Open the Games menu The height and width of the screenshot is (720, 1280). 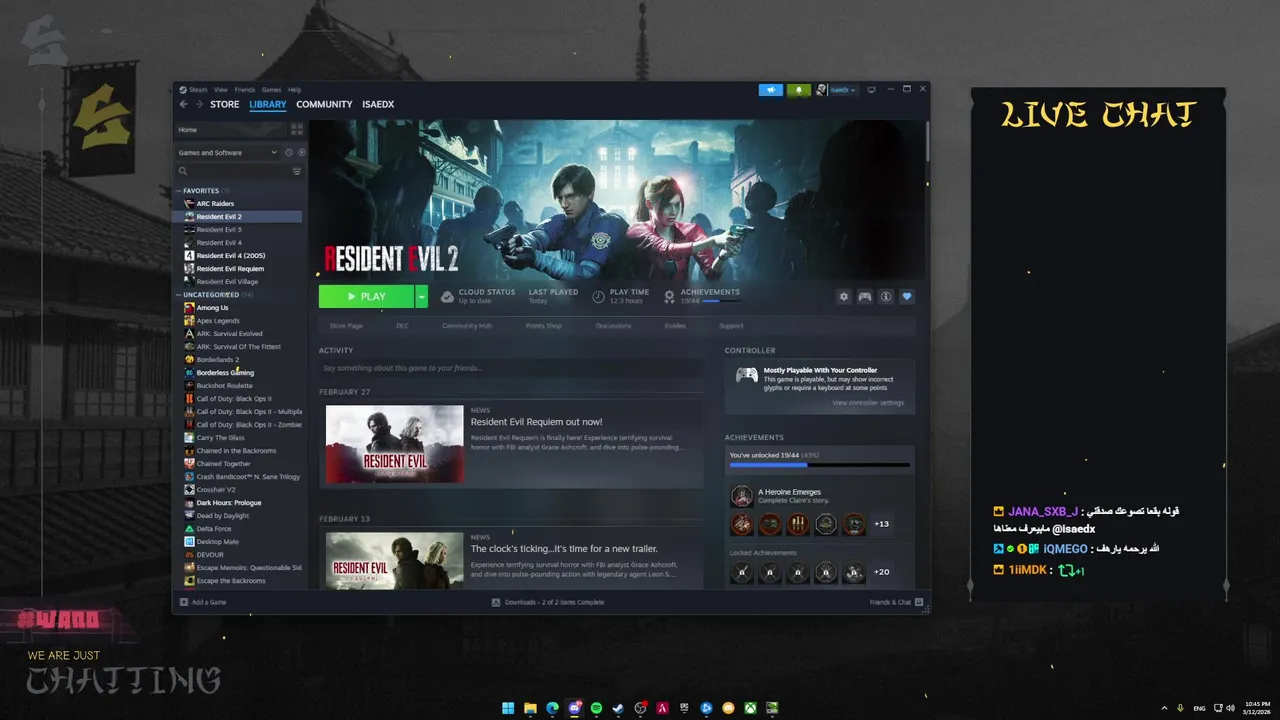point(271,90)
